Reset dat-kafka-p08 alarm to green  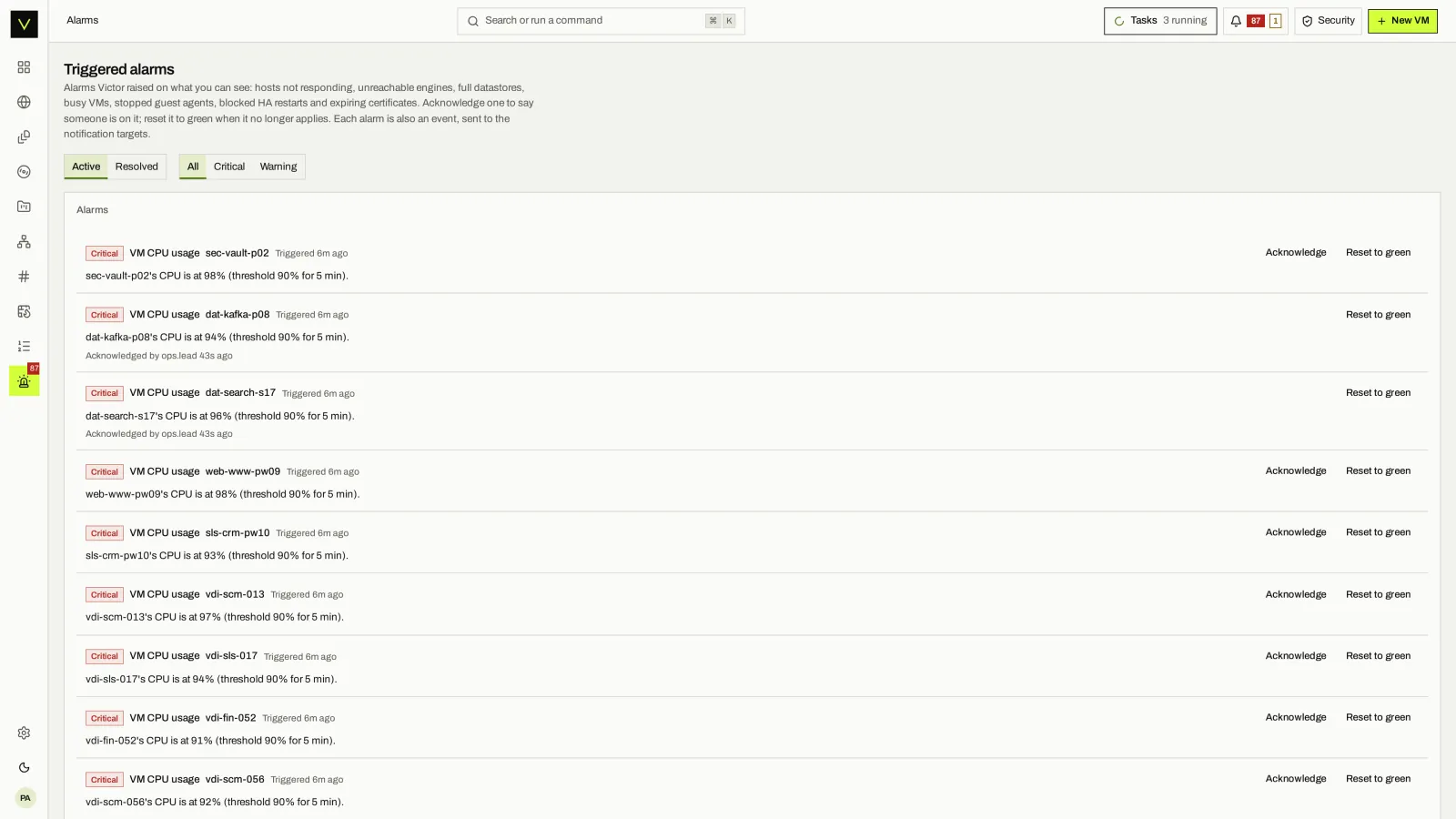pos(1378,315)
